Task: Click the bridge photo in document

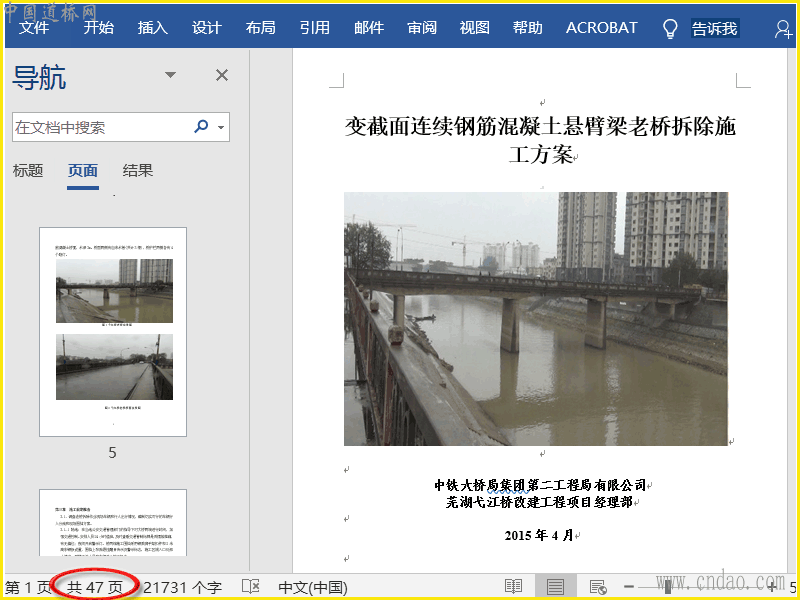Action: click(536, 319)
